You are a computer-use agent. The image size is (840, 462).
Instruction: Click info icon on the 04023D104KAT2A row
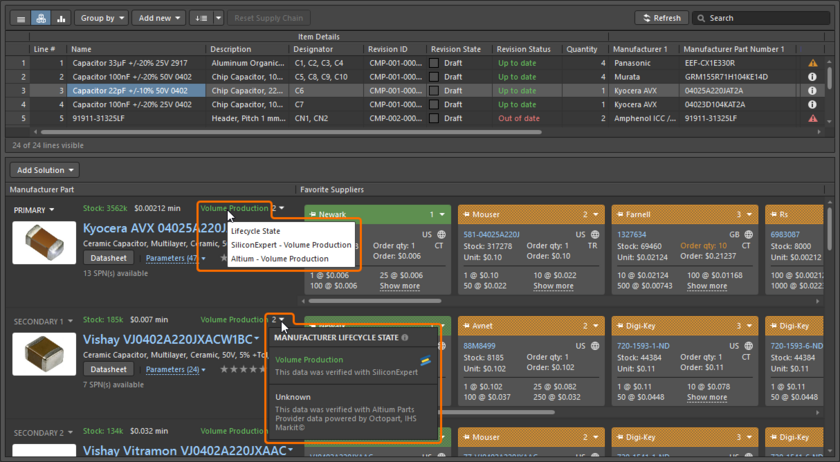coord(813,105)
